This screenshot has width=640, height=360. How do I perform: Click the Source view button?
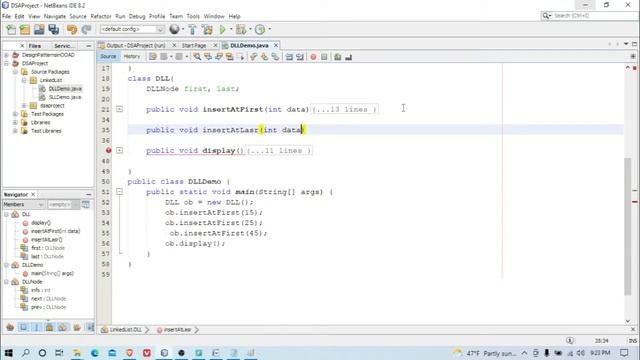coord(108,57)
